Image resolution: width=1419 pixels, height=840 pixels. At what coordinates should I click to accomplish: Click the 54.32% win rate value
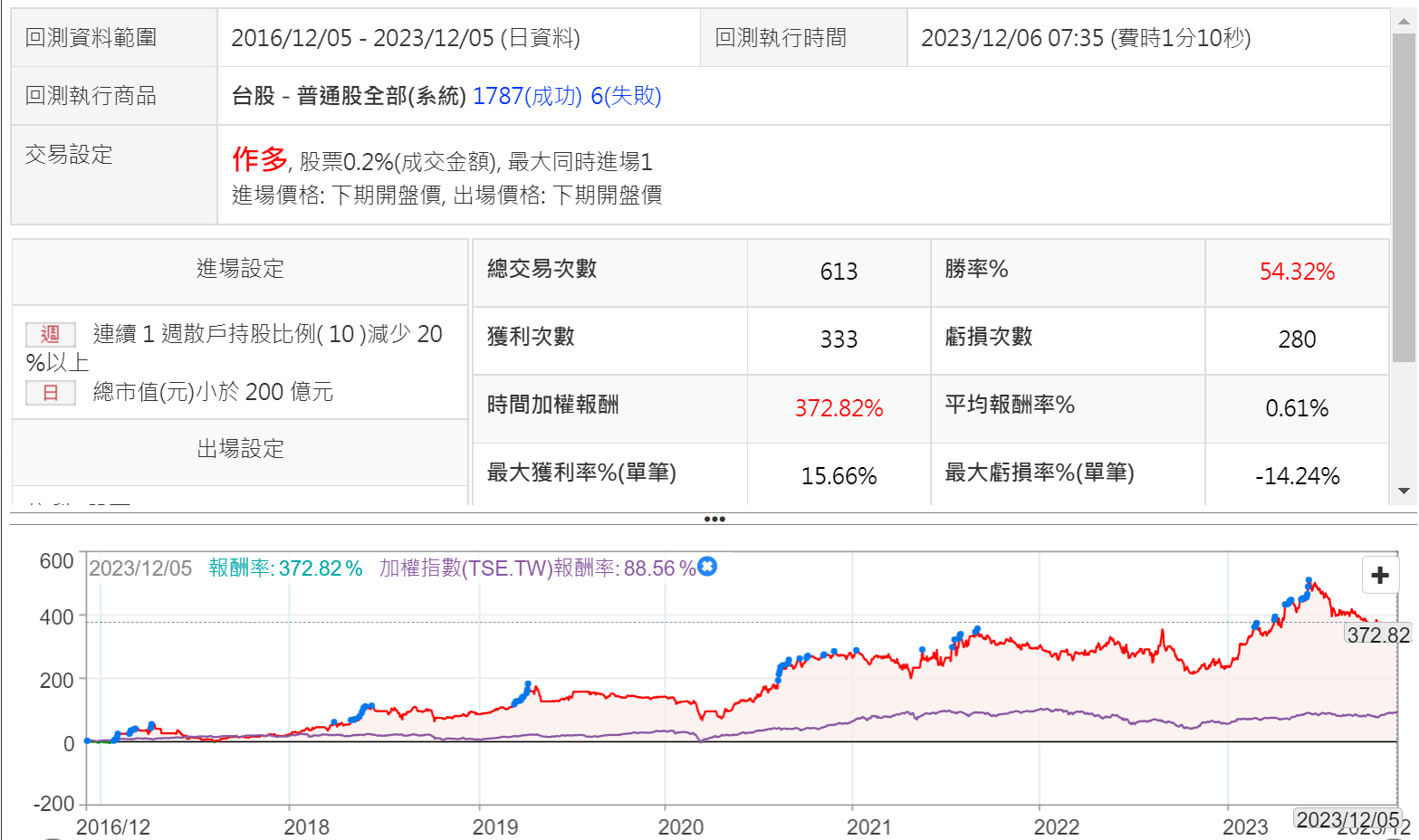pyautogui.click(x=1296, y=272)
